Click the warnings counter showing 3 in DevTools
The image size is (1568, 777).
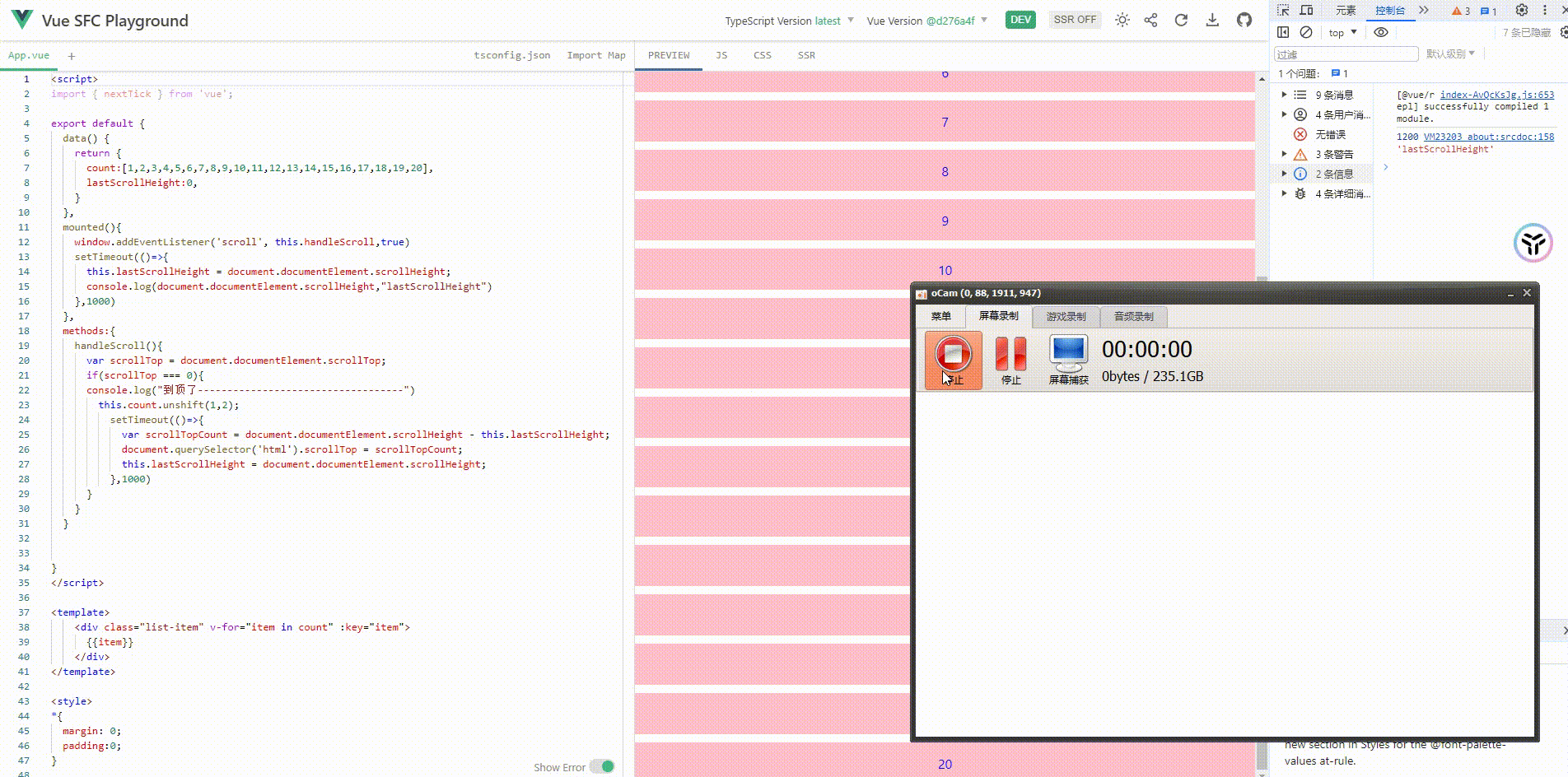(1461, 11)
